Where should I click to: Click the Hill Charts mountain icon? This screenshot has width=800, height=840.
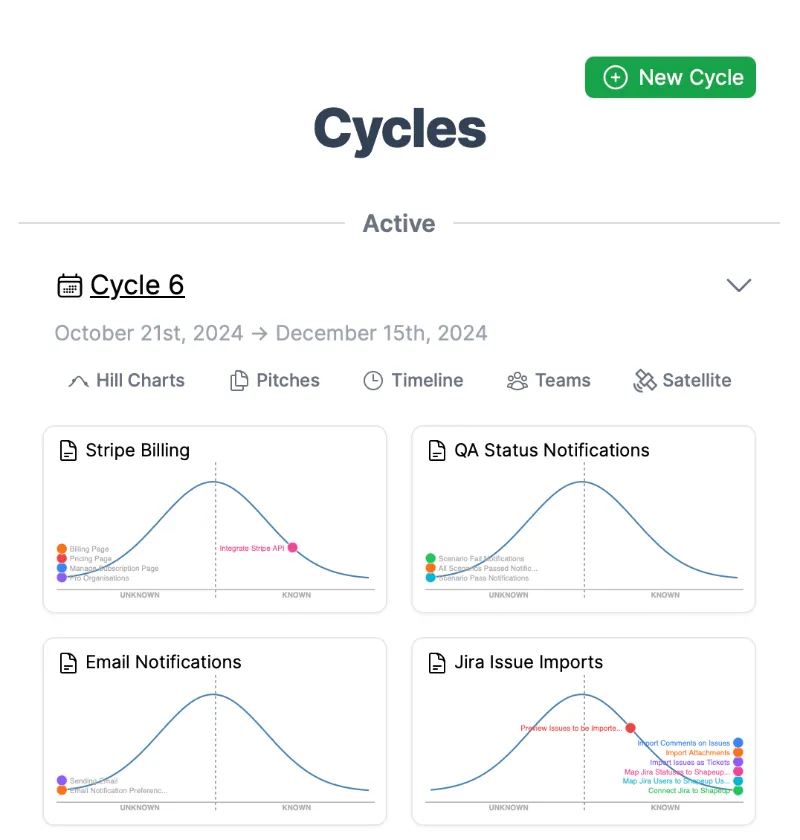coord(78,381)
